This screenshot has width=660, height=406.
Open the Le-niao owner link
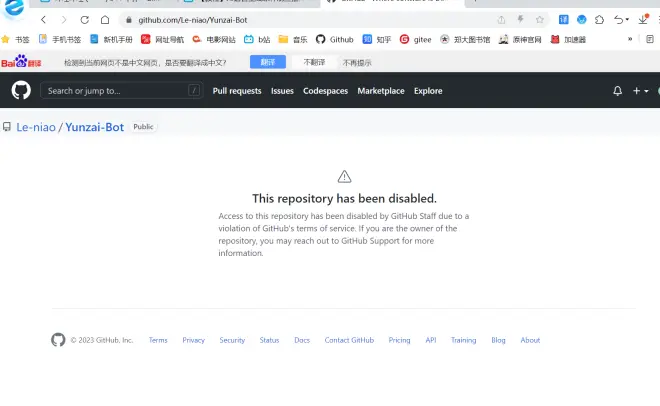[36, 128]
